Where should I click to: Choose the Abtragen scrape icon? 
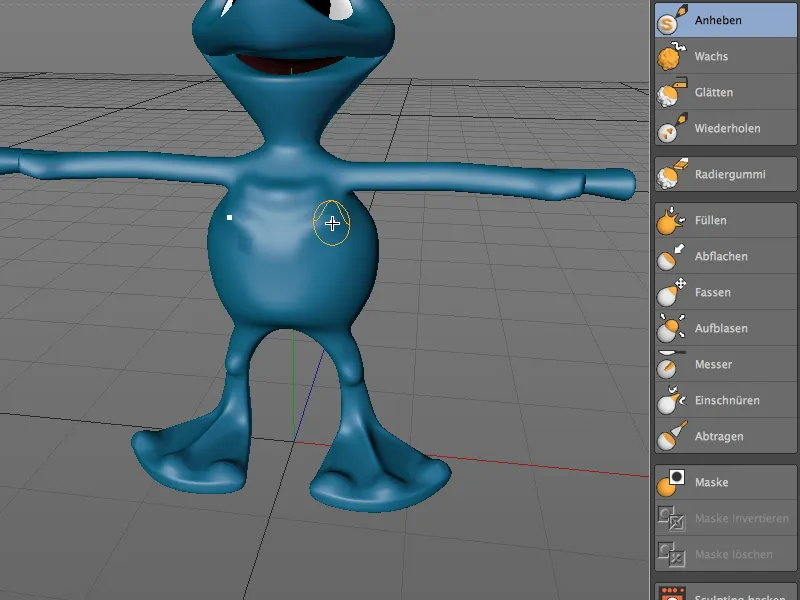point(672,436)
